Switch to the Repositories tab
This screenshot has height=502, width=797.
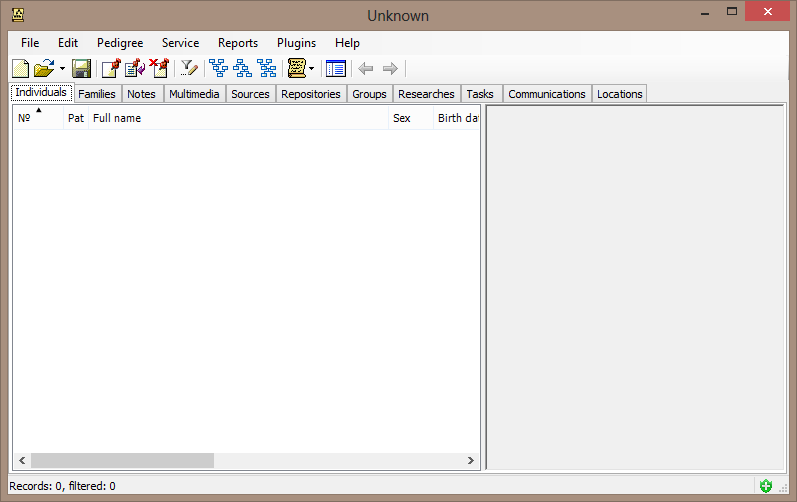(x=310, y=94)
